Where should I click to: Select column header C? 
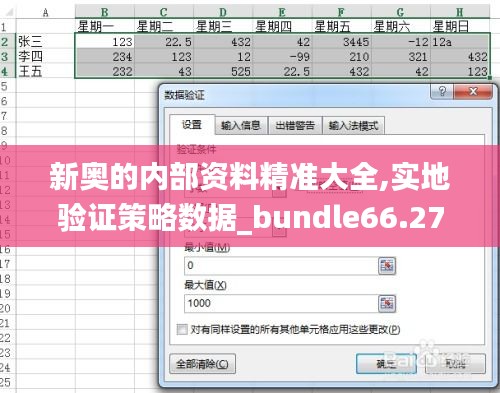coord(163,13)
